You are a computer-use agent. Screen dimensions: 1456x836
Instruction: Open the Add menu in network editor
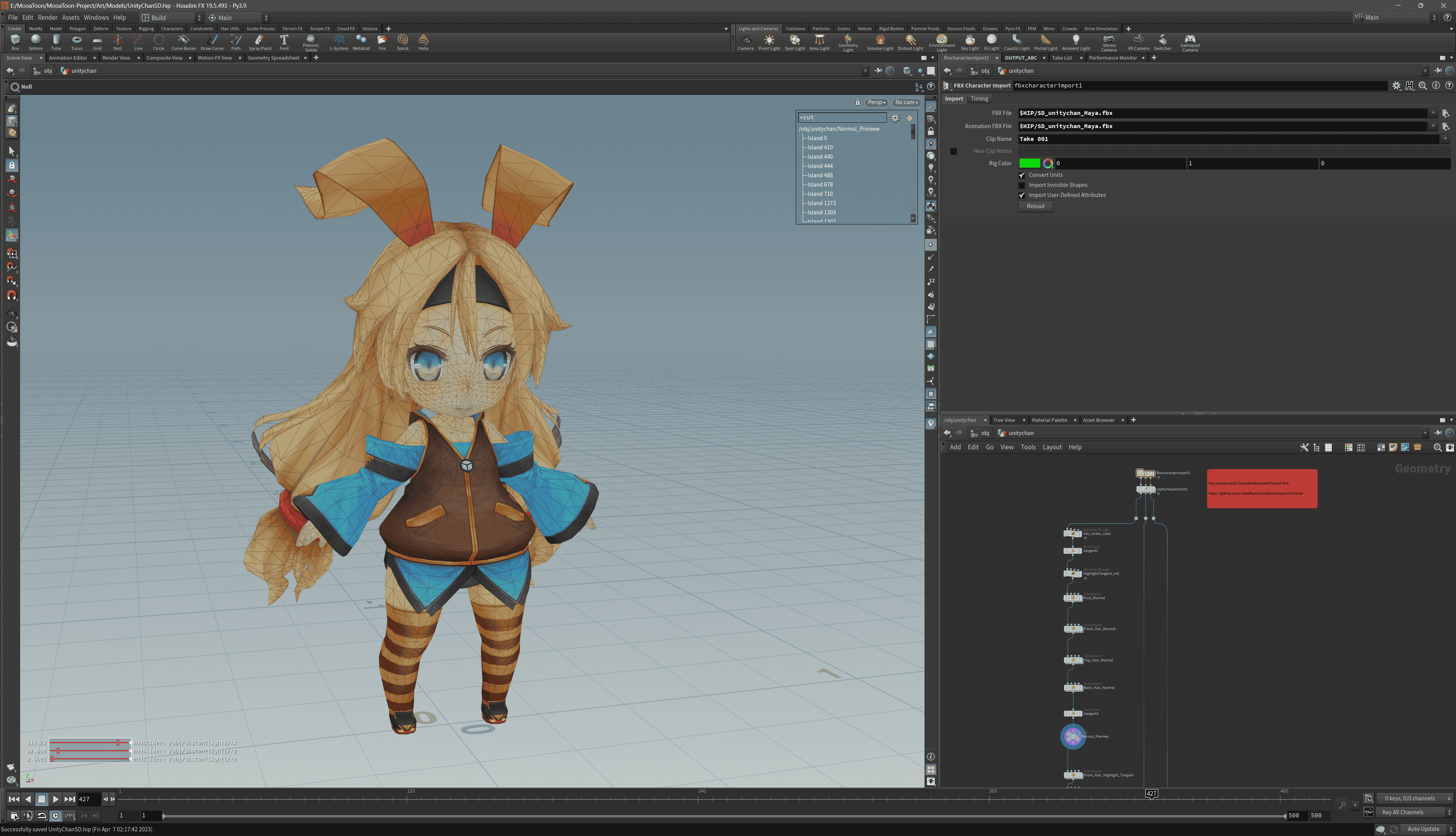[x=955, y=447]
